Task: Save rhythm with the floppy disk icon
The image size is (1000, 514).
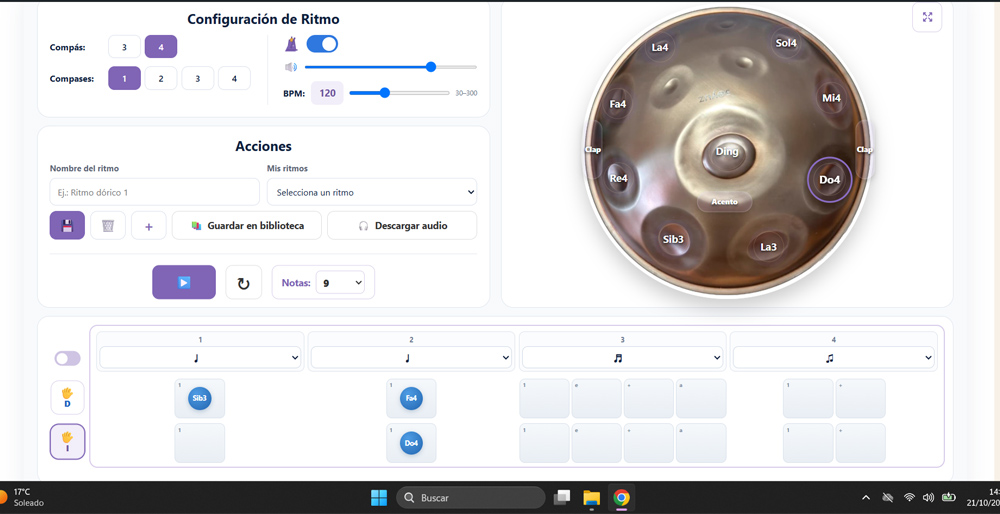Action: point(67,225)
